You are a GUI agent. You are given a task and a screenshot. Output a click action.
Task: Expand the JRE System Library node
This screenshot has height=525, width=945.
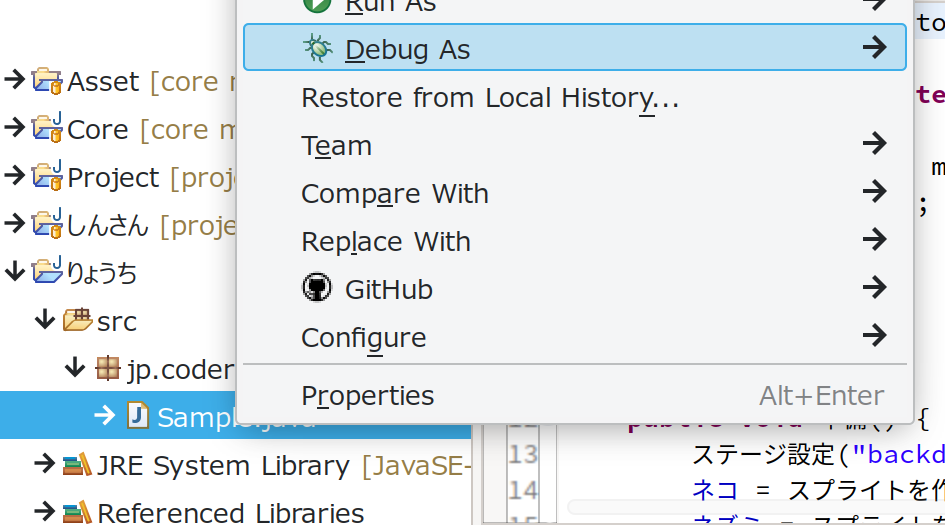44,465
